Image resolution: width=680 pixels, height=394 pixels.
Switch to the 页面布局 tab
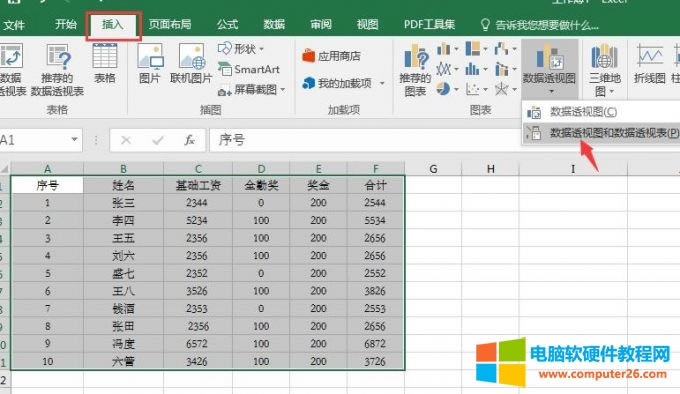point(170,24)
